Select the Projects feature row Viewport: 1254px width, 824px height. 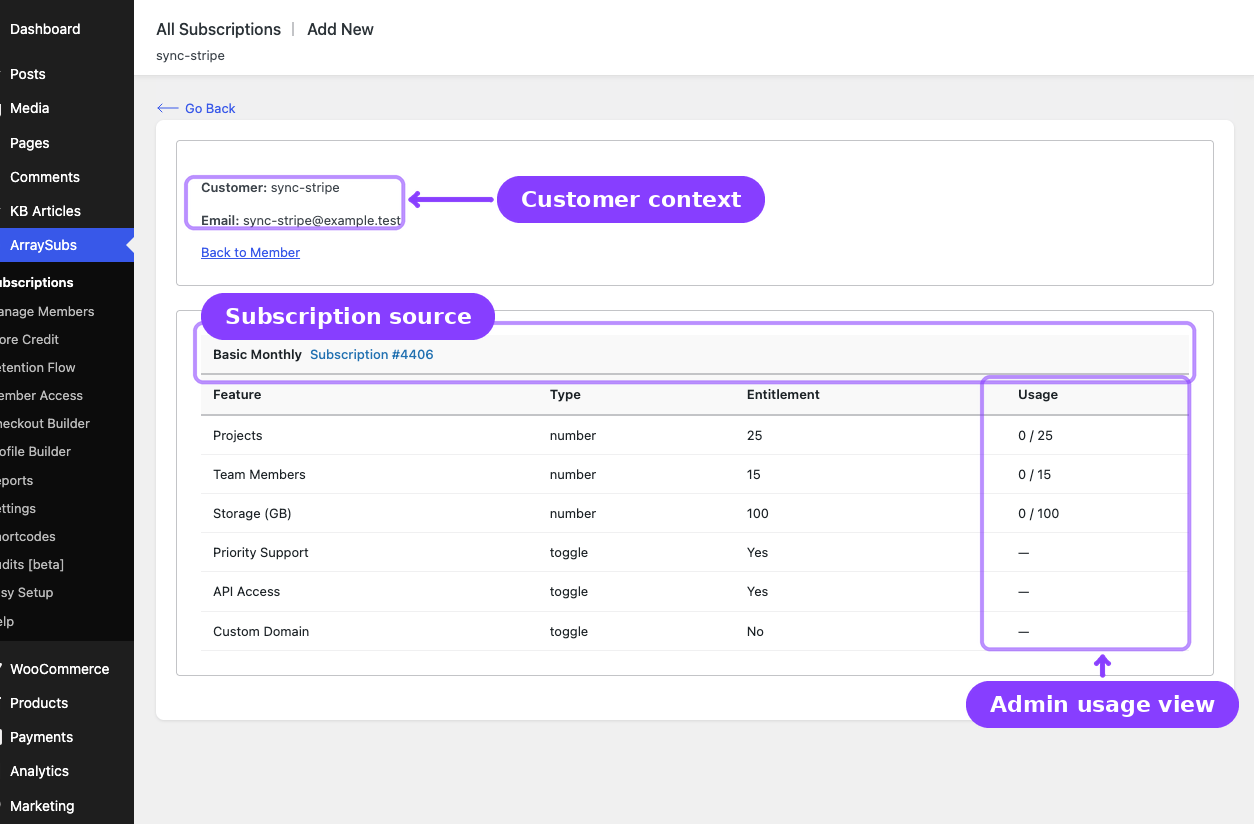tap(694, 435)
